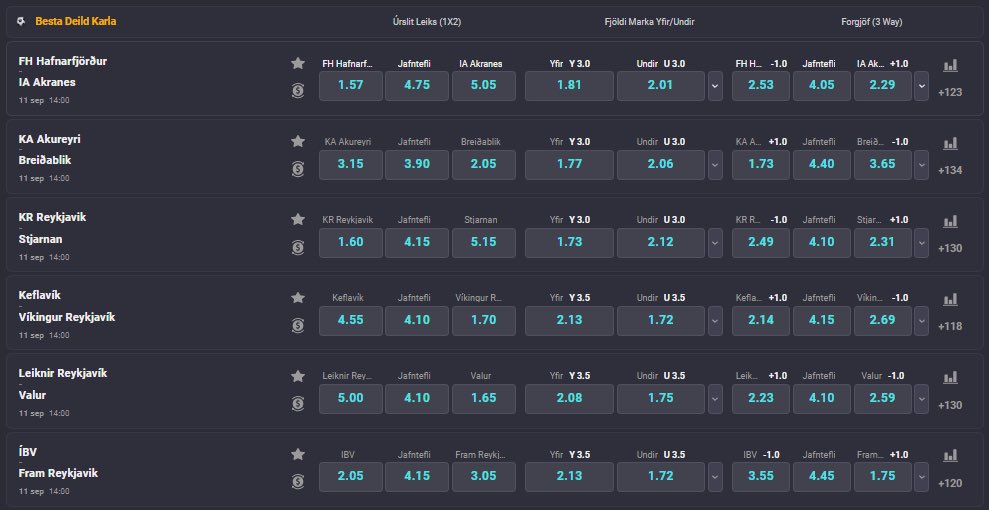Mark ÍBV vs Fram Reykjavik as favorite
This screenshot has width=989, height=510.
click(x=298, y=454)
